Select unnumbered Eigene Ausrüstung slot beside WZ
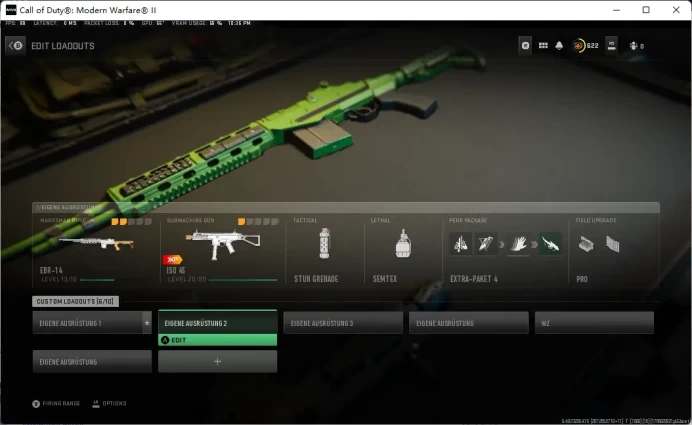The image size is (692, 425). pos(469,323)
